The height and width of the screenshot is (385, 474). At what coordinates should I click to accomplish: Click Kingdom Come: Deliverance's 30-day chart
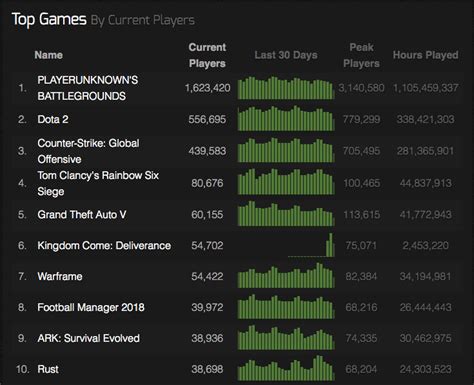coord(311,245)
